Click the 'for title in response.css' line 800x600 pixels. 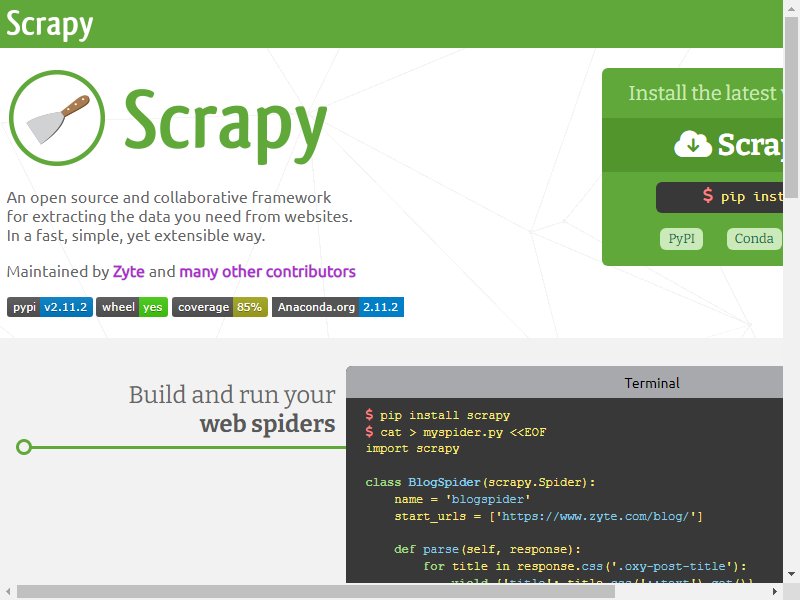585,566
